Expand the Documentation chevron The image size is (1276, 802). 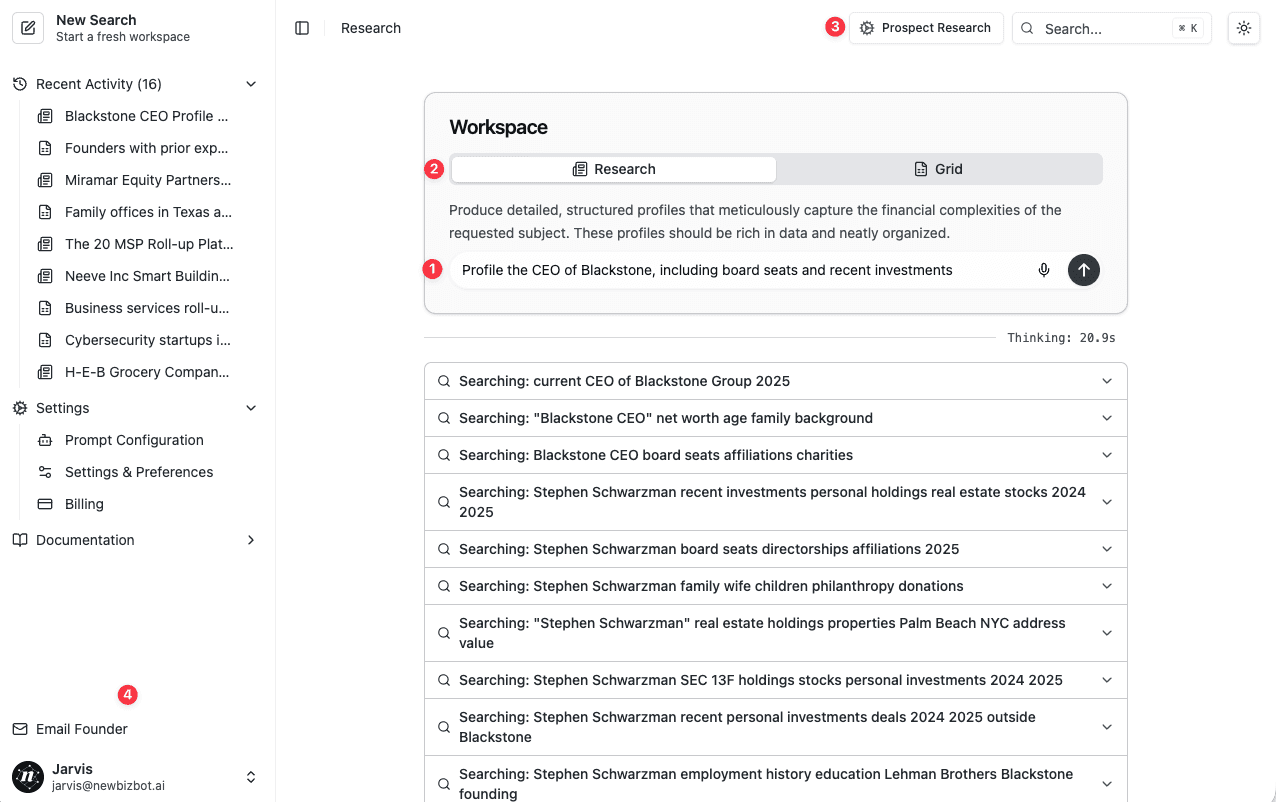(251, 539)
